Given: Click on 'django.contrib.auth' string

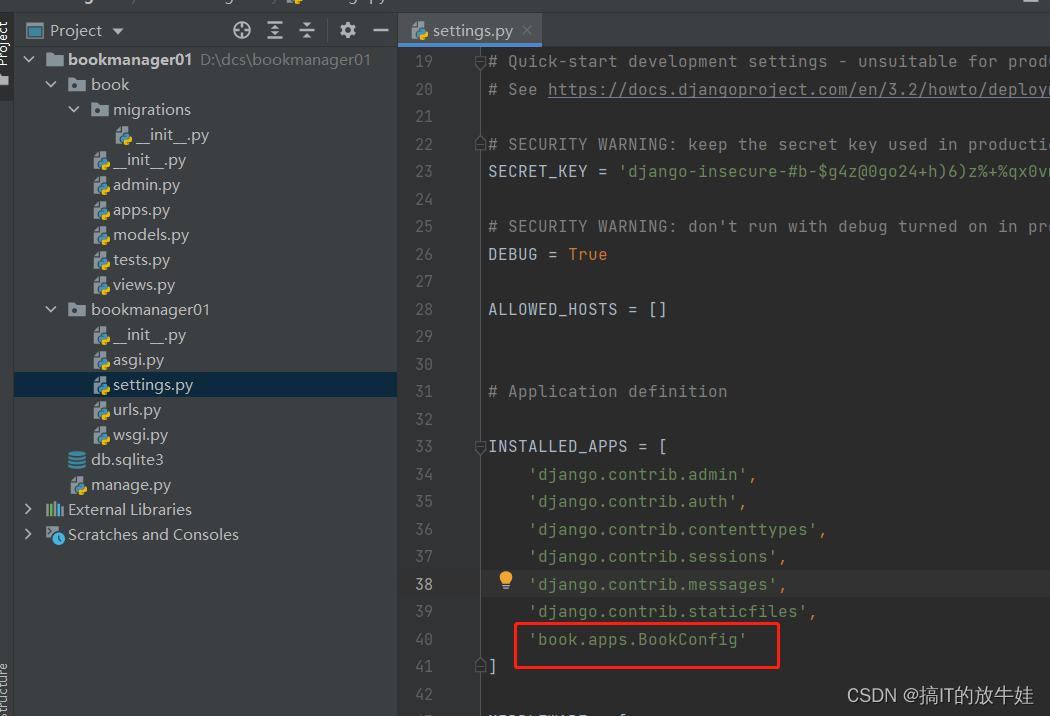Looking at the screenshot, I should (633, 502).
